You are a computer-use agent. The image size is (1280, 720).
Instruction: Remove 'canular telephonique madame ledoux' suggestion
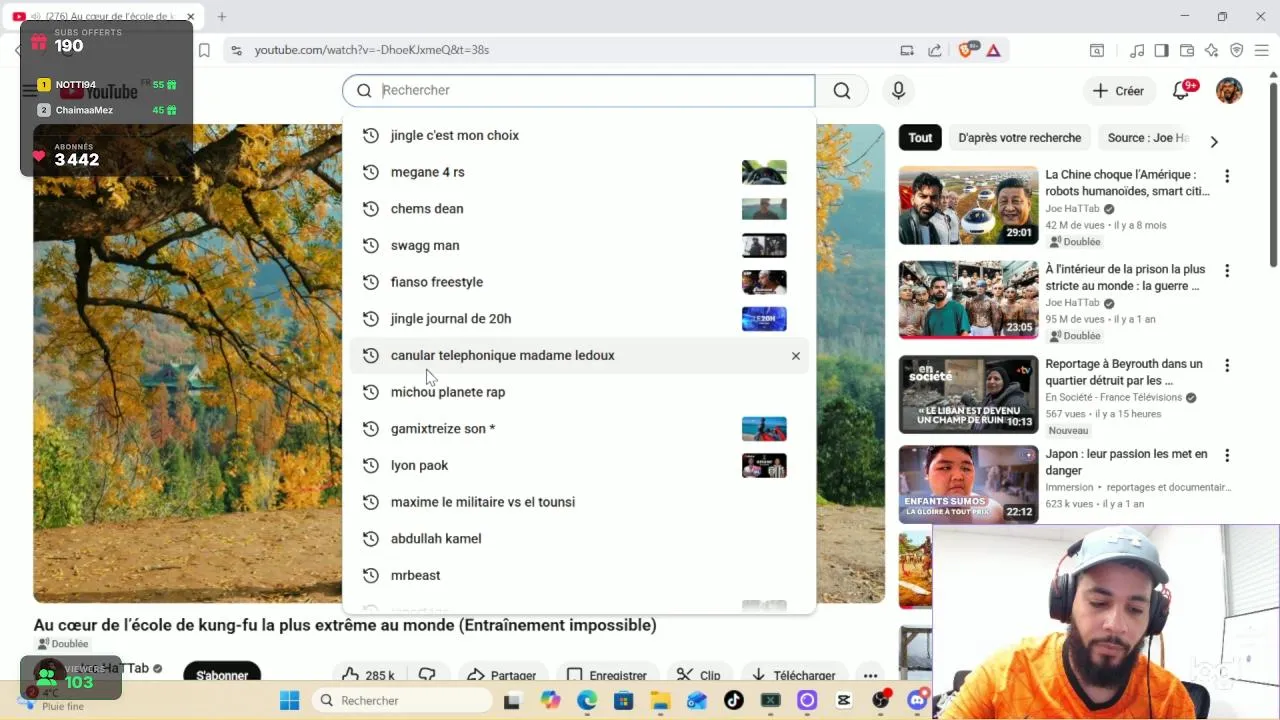[796, 356]
